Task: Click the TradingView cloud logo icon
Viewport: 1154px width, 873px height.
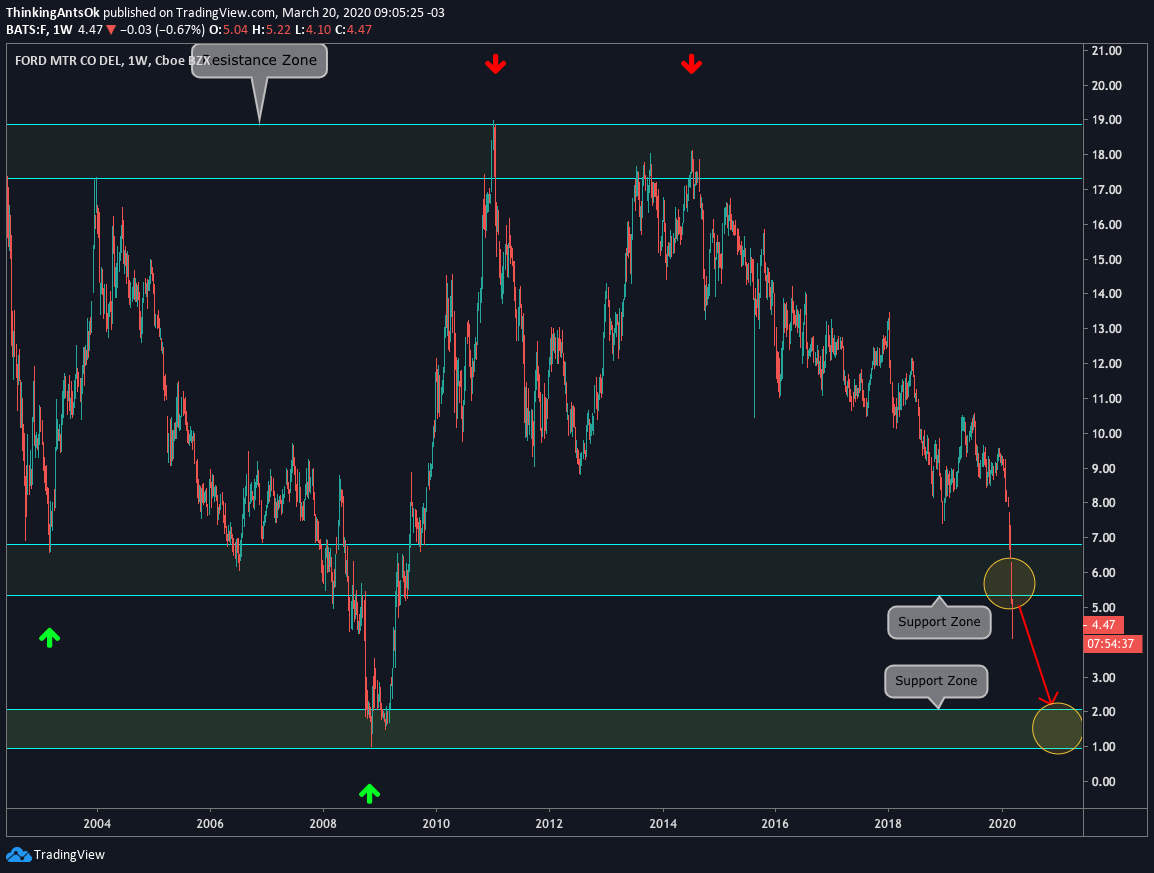Action: (18, 855)
